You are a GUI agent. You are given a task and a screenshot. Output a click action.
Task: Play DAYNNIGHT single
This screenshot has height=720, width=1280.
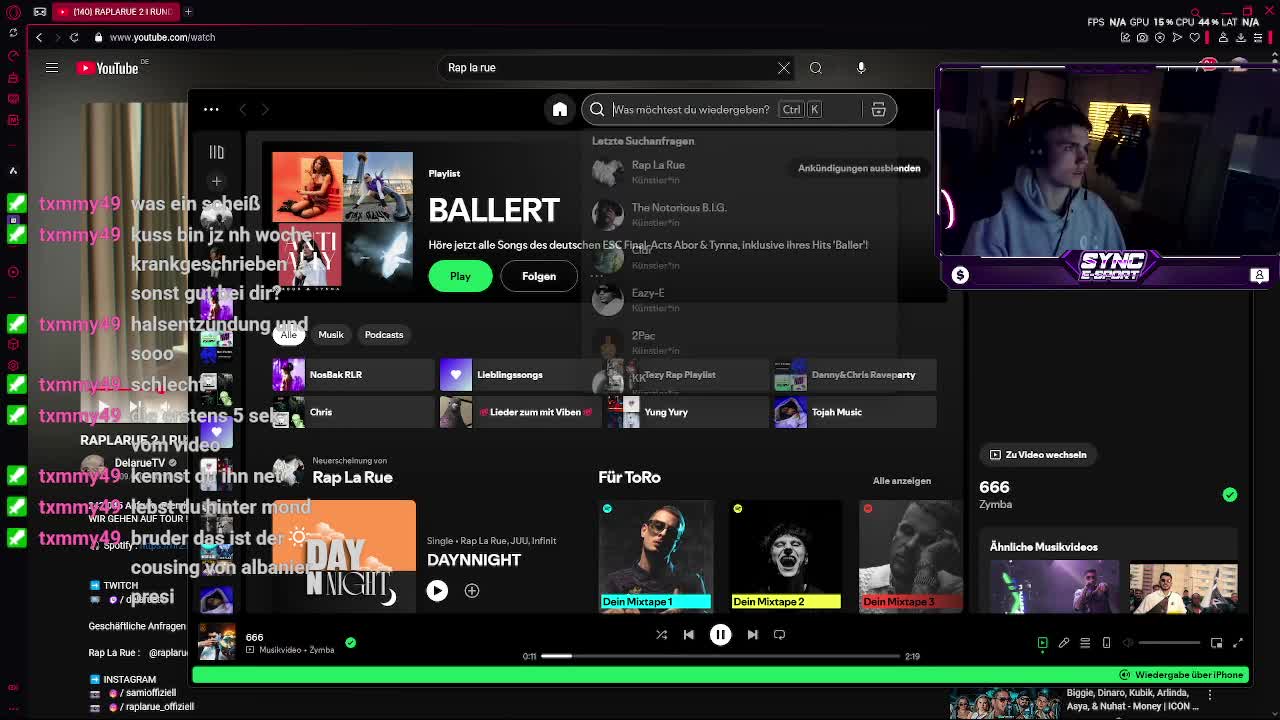[x=437, y=590]
